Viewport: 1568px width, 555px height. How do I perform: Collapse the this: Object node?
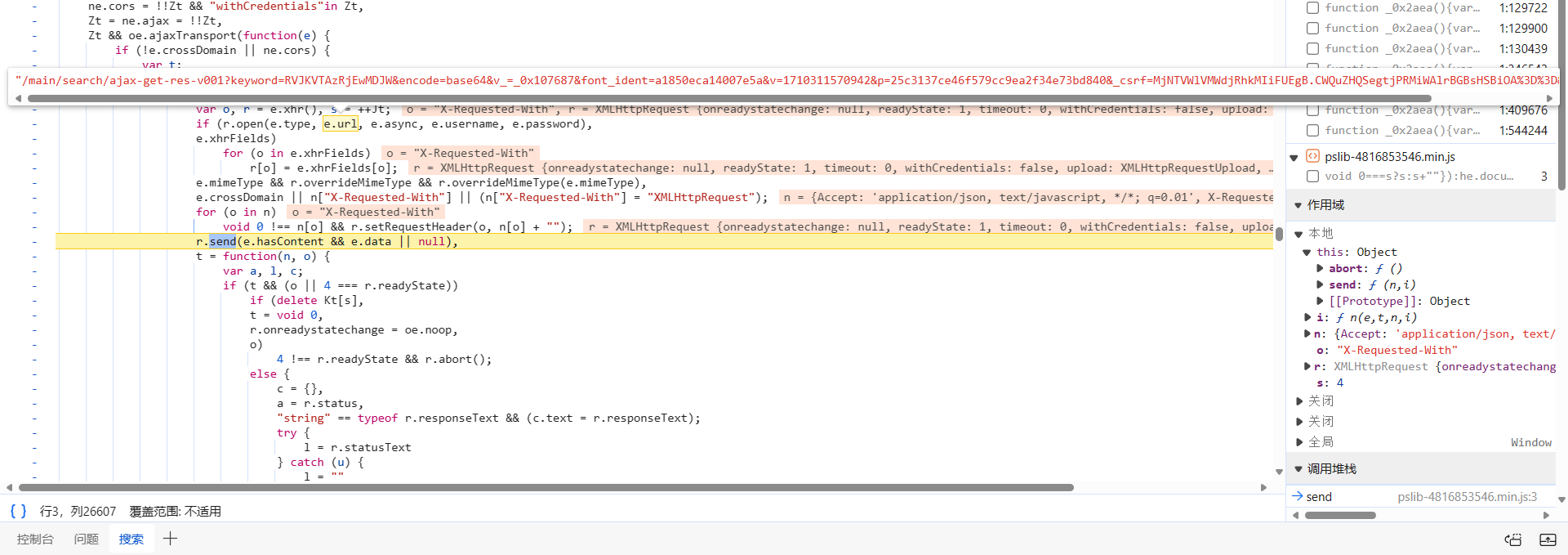pyautogui.click(x=1307, y=253)
